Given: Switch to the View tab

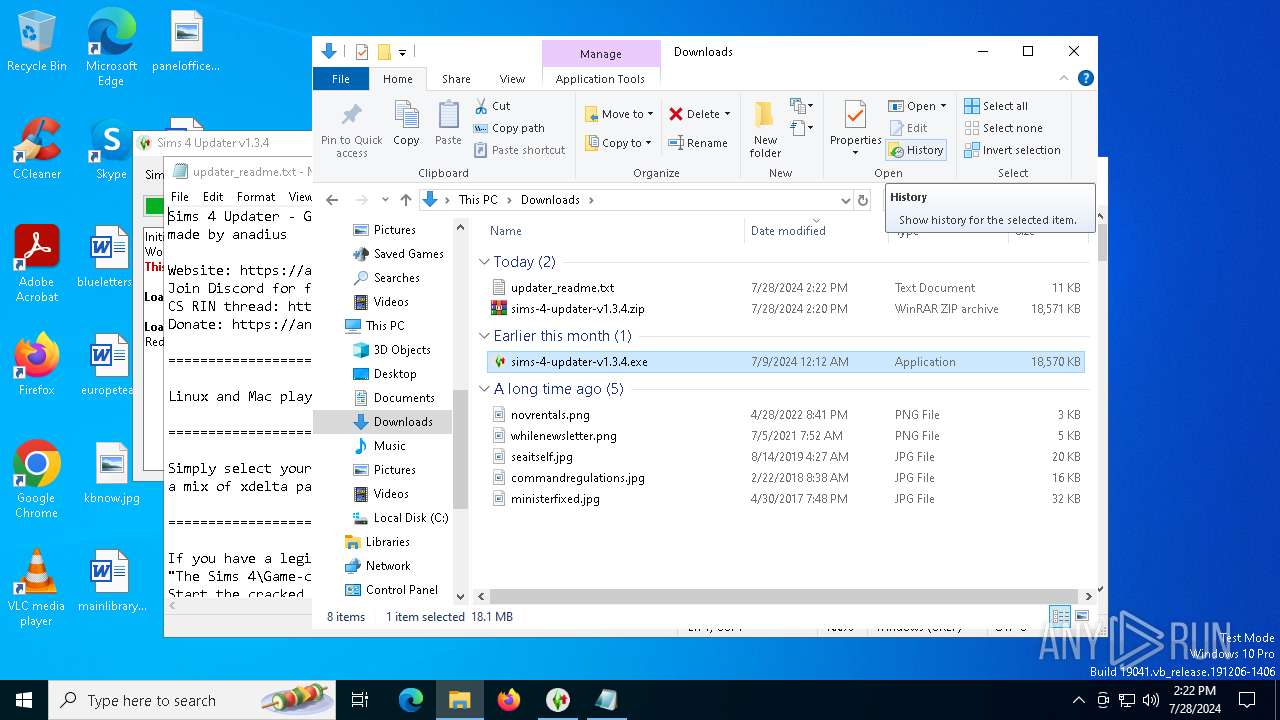Looking at the screenshot, I should 512,79.
